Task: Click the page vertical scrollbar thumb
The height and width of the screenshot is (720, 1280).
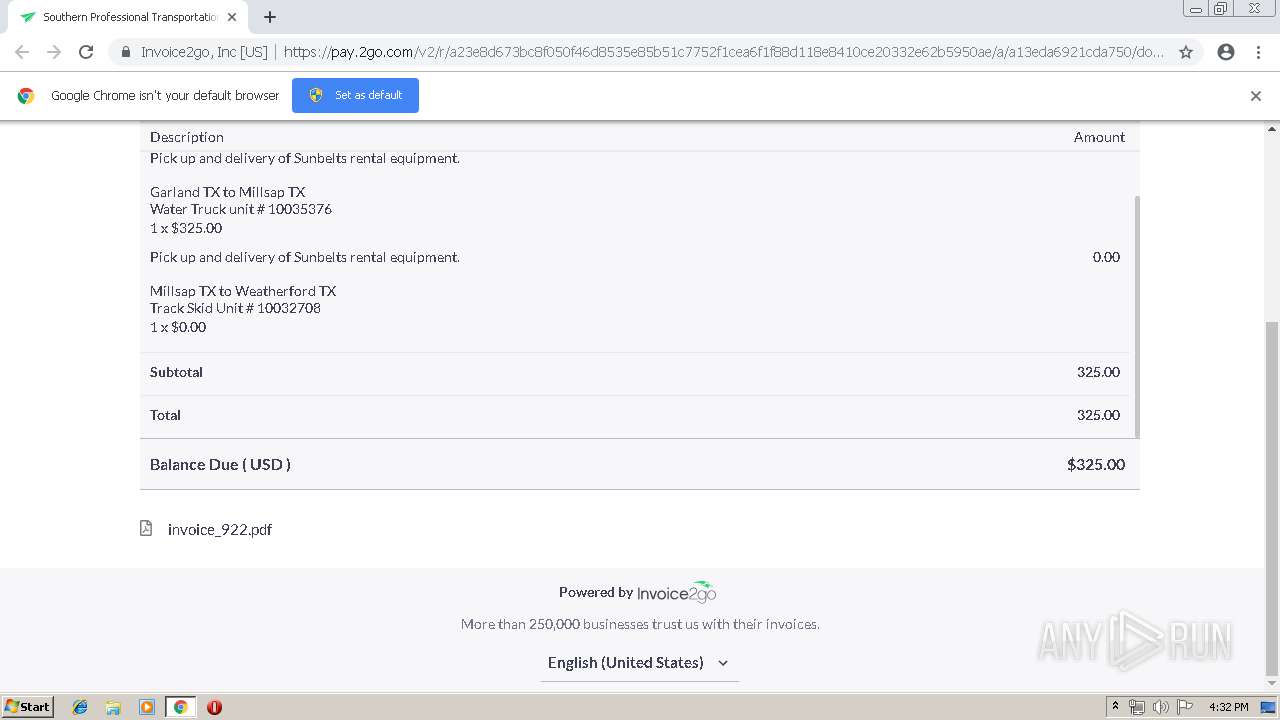Action: click(1272, 498)
